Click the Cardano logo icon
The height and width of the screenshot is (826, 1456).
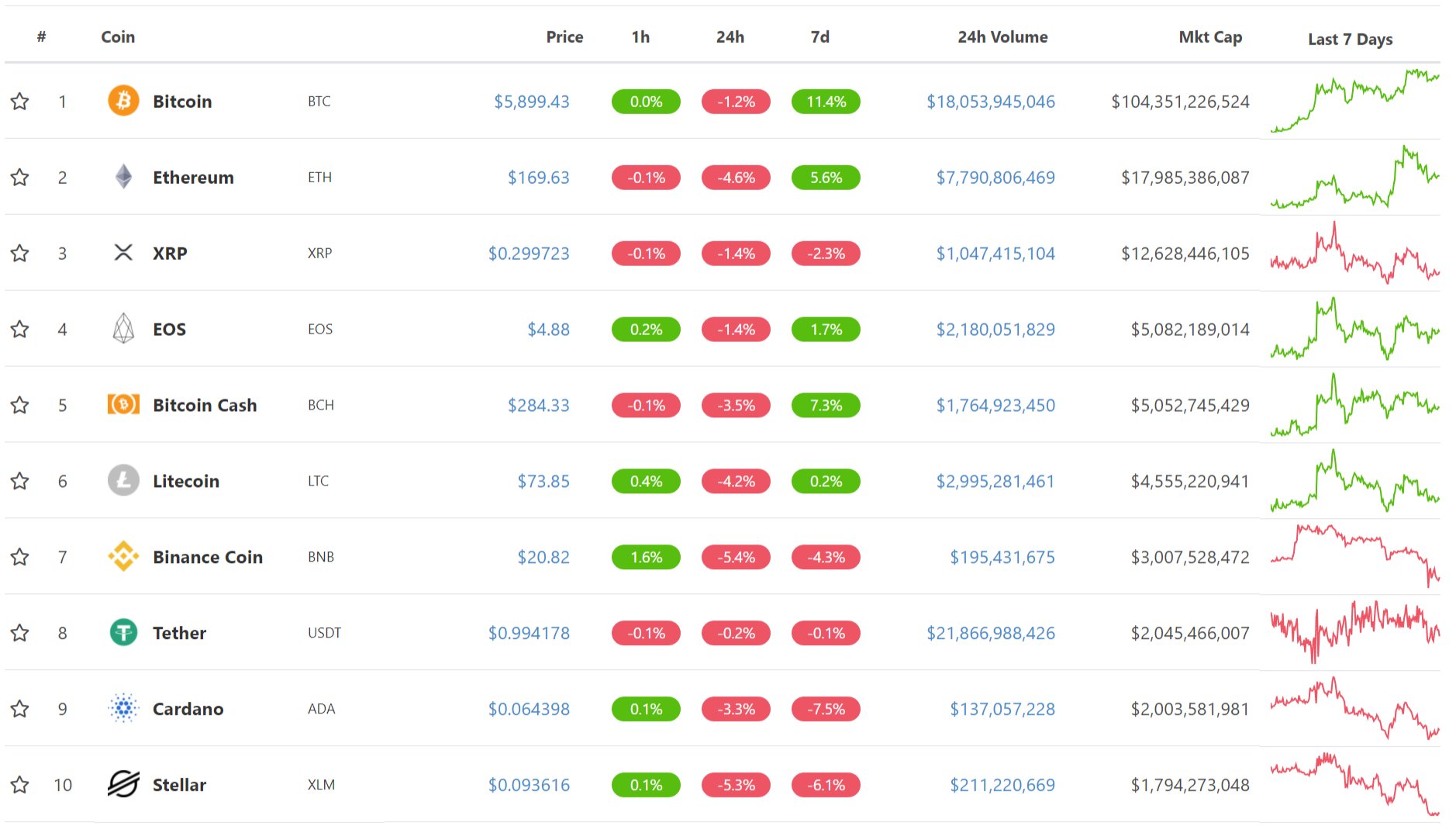click(x=123, y=709)
